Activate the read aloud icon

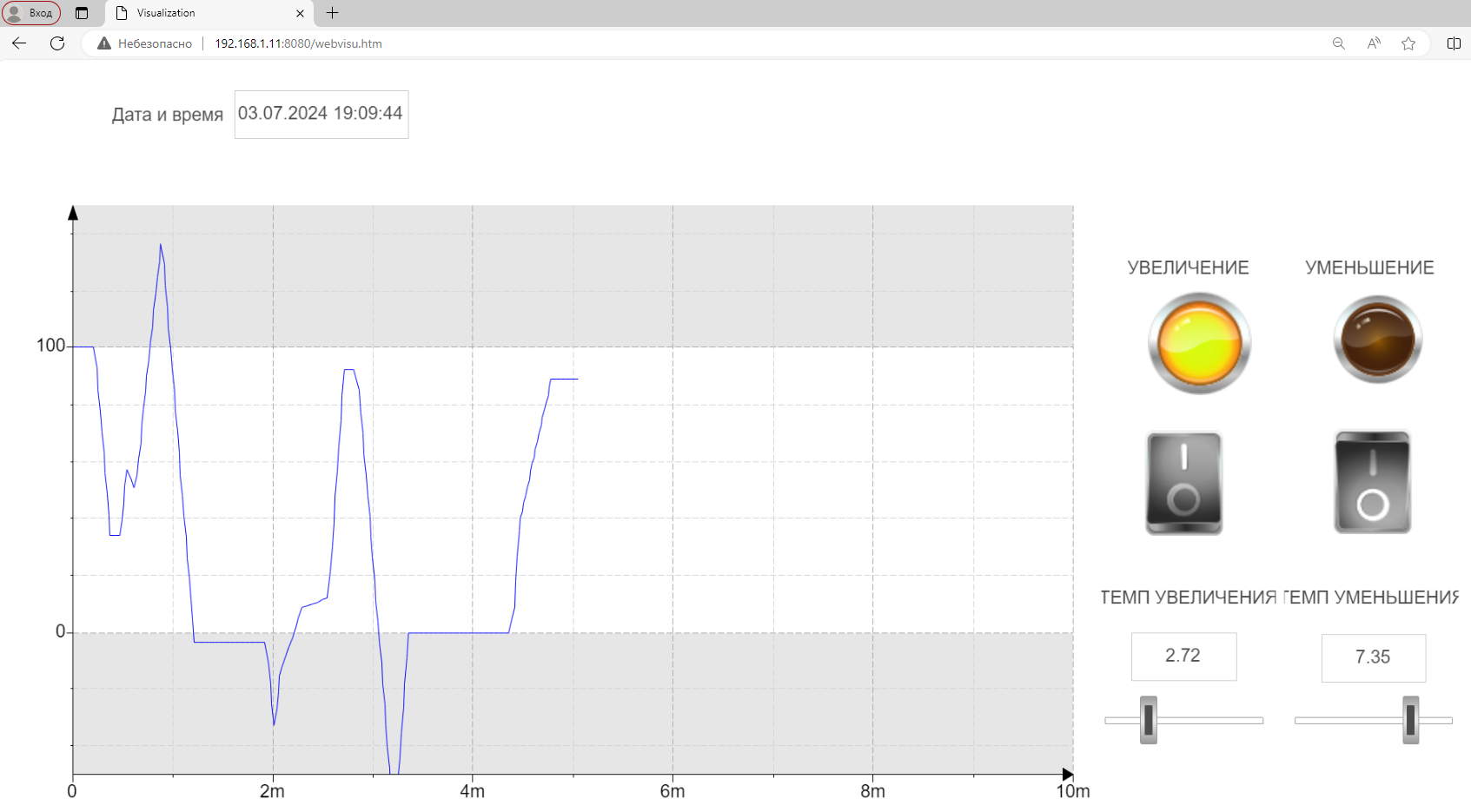pos(1373,43)
